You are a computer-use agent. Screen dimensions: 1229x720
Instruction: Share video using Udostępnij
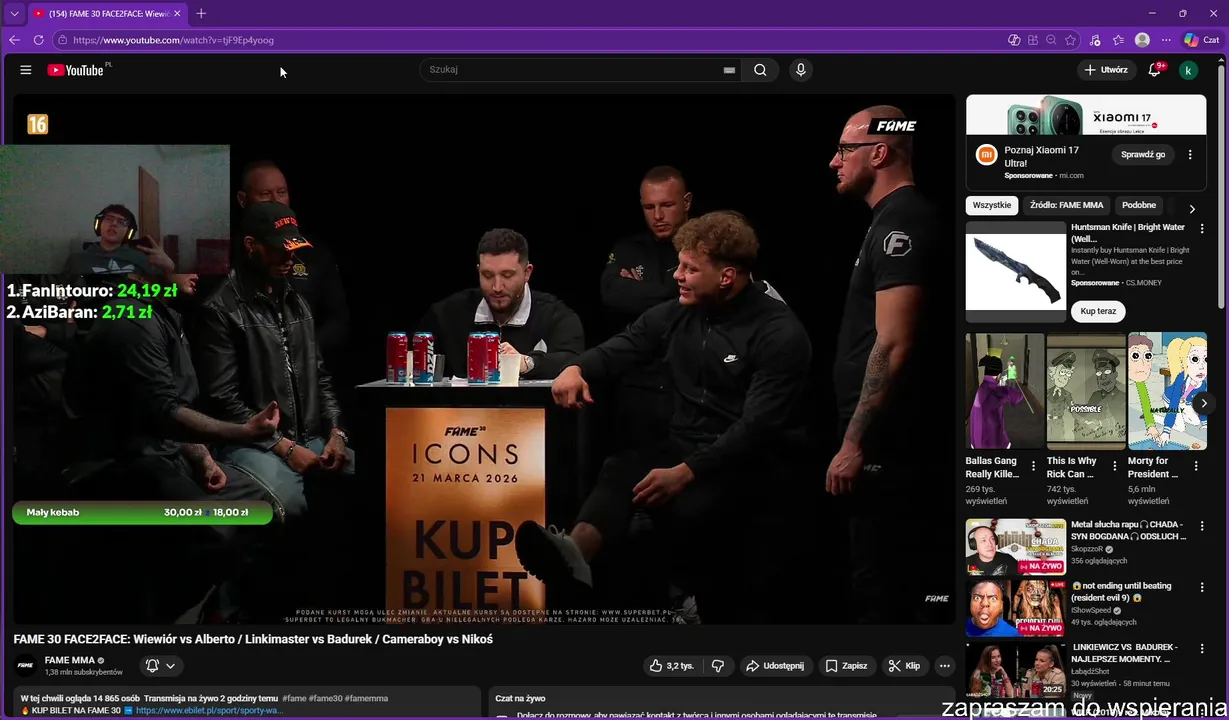(x=774, y=665)
